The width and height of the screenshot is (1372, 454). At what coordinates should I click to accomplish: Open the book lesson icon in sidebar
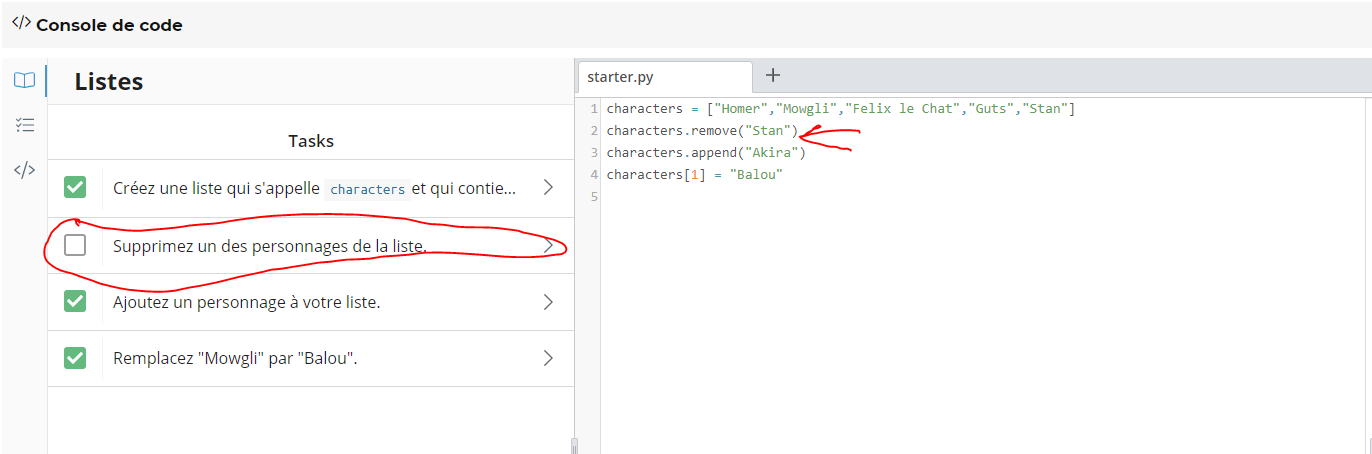pyautogui.click(x=24, y=81)
